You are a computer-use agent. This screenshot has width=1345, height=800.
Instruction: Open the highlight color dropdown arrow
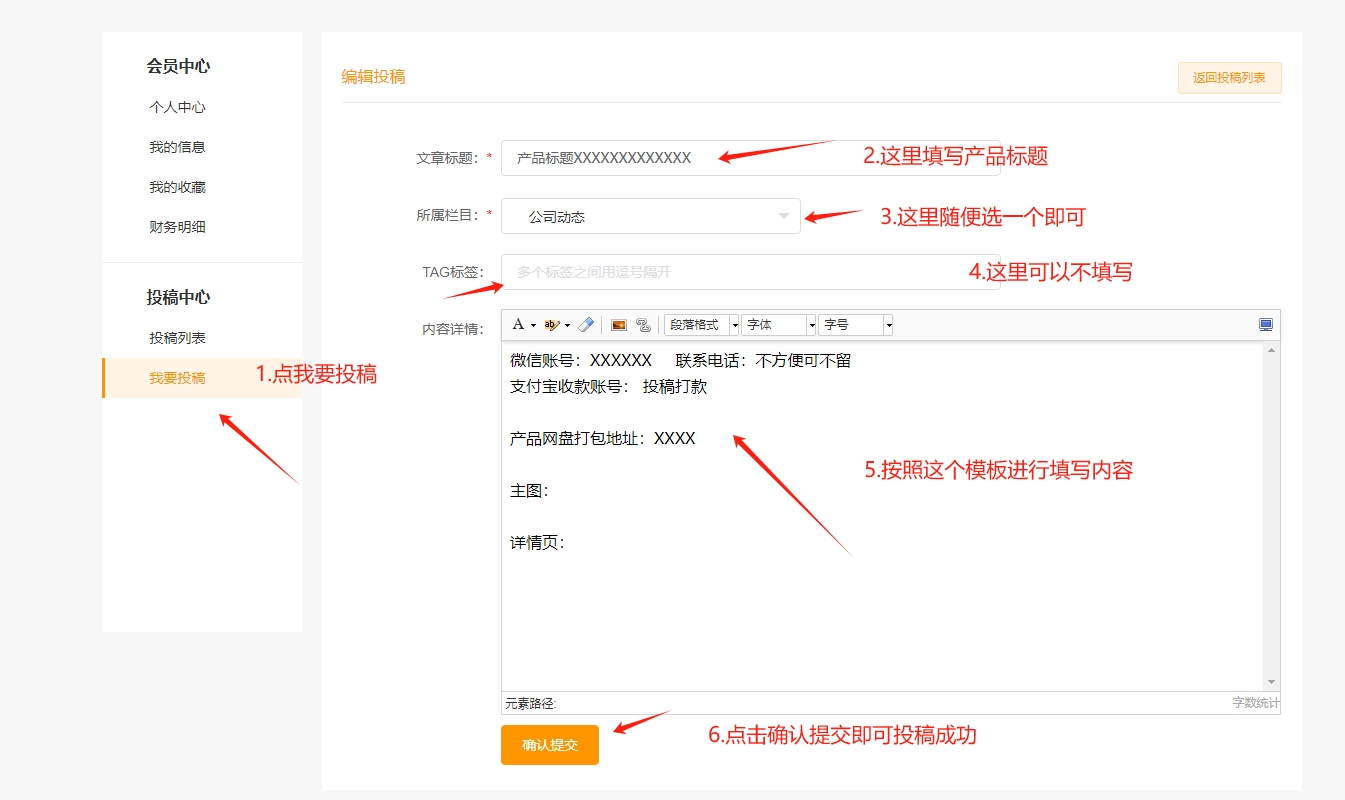566,324
